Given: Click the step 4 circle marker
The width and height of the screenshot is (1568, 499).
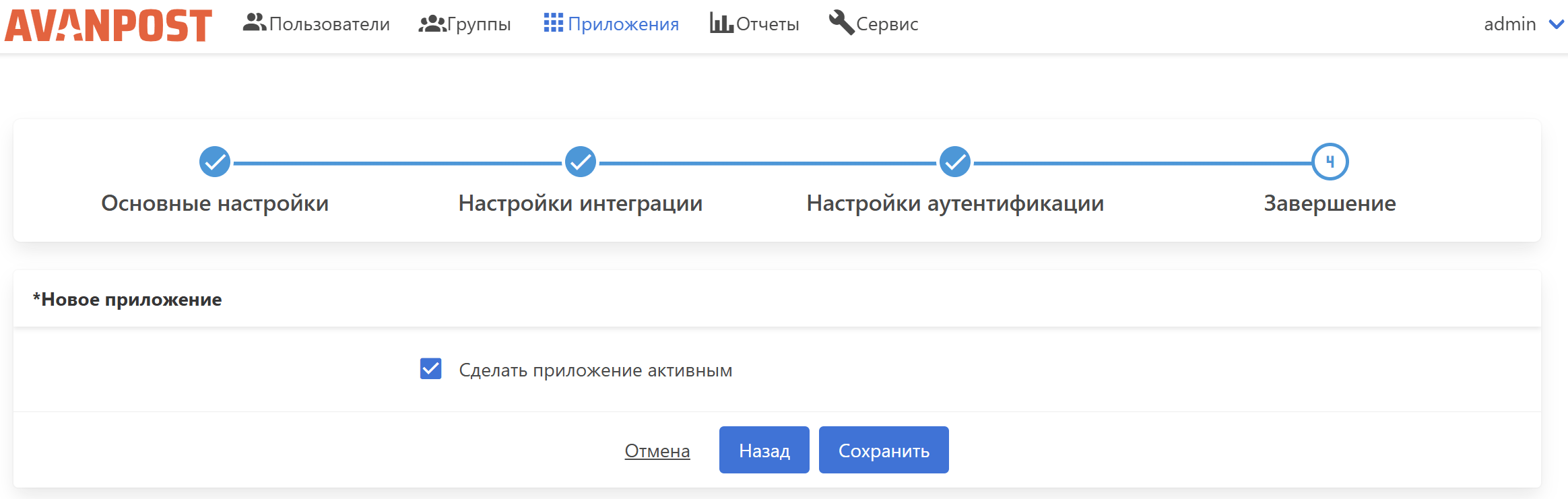Looking at the screenshot, I should coord(1330,162).
